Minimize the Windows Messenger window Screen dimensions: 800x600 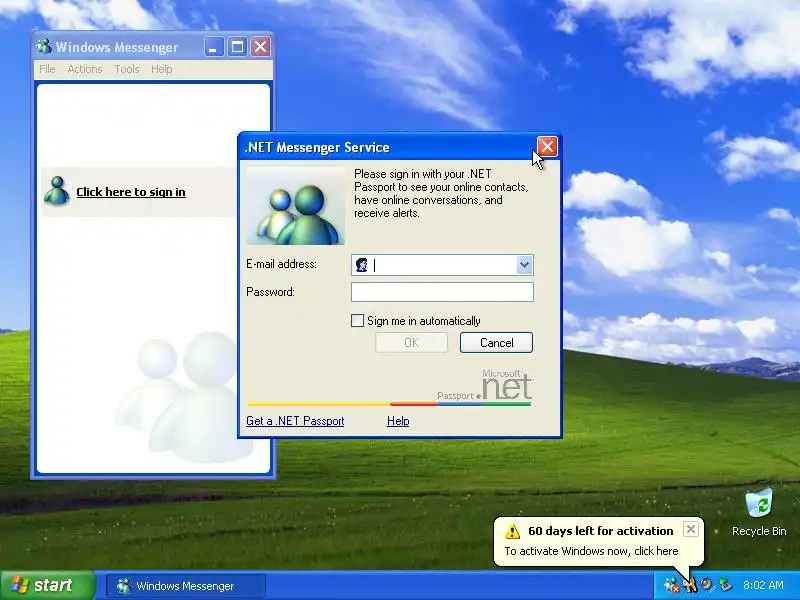pos(214,47)
